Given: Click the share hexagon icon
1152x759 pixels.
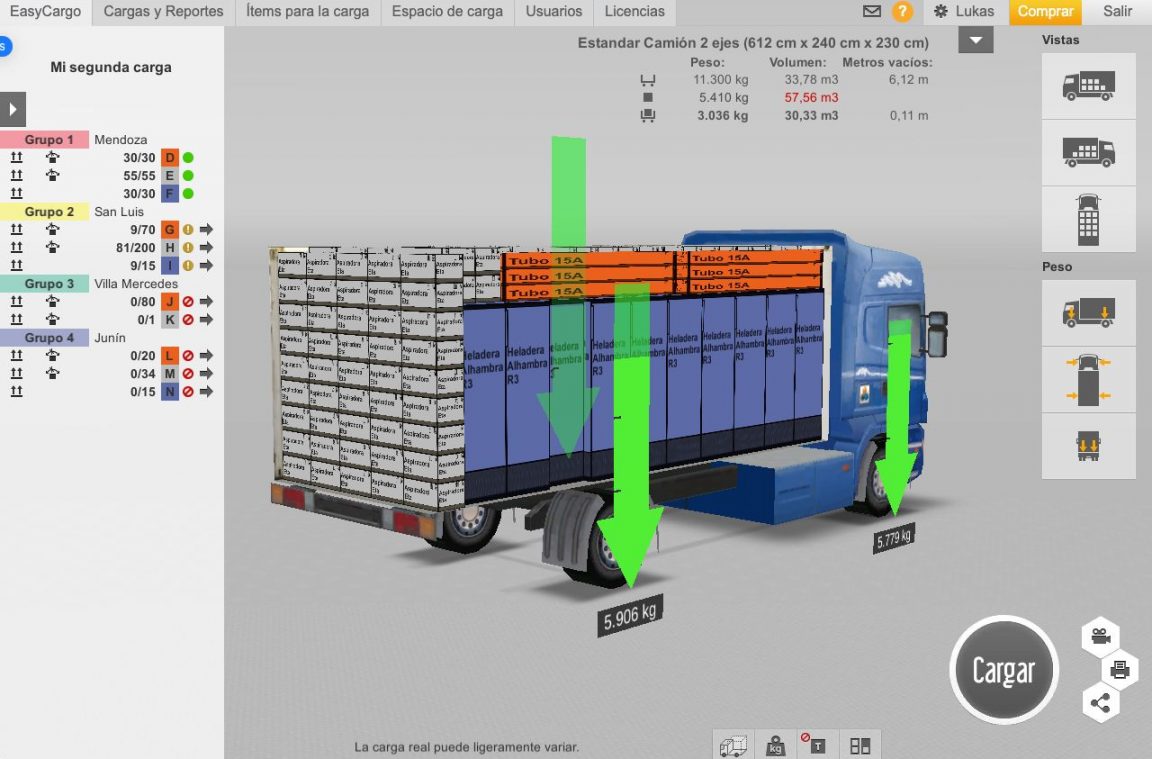Looking at the screenshot, I should tap(1100, 704).
